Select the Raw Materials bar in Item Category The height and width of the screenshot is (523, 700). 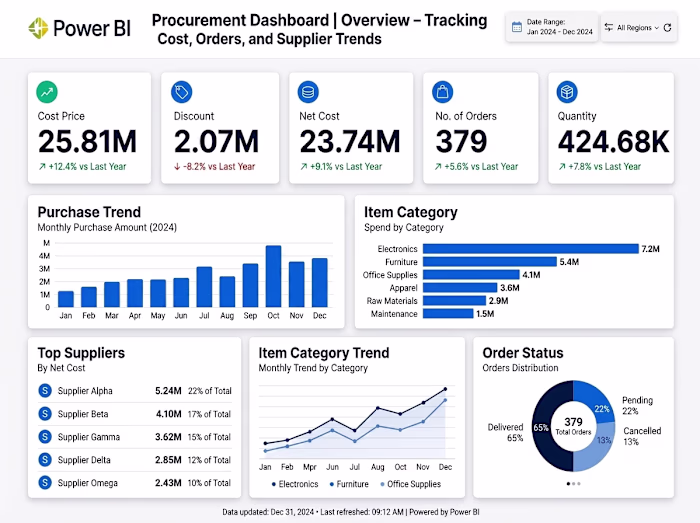[x=454, y=300]
